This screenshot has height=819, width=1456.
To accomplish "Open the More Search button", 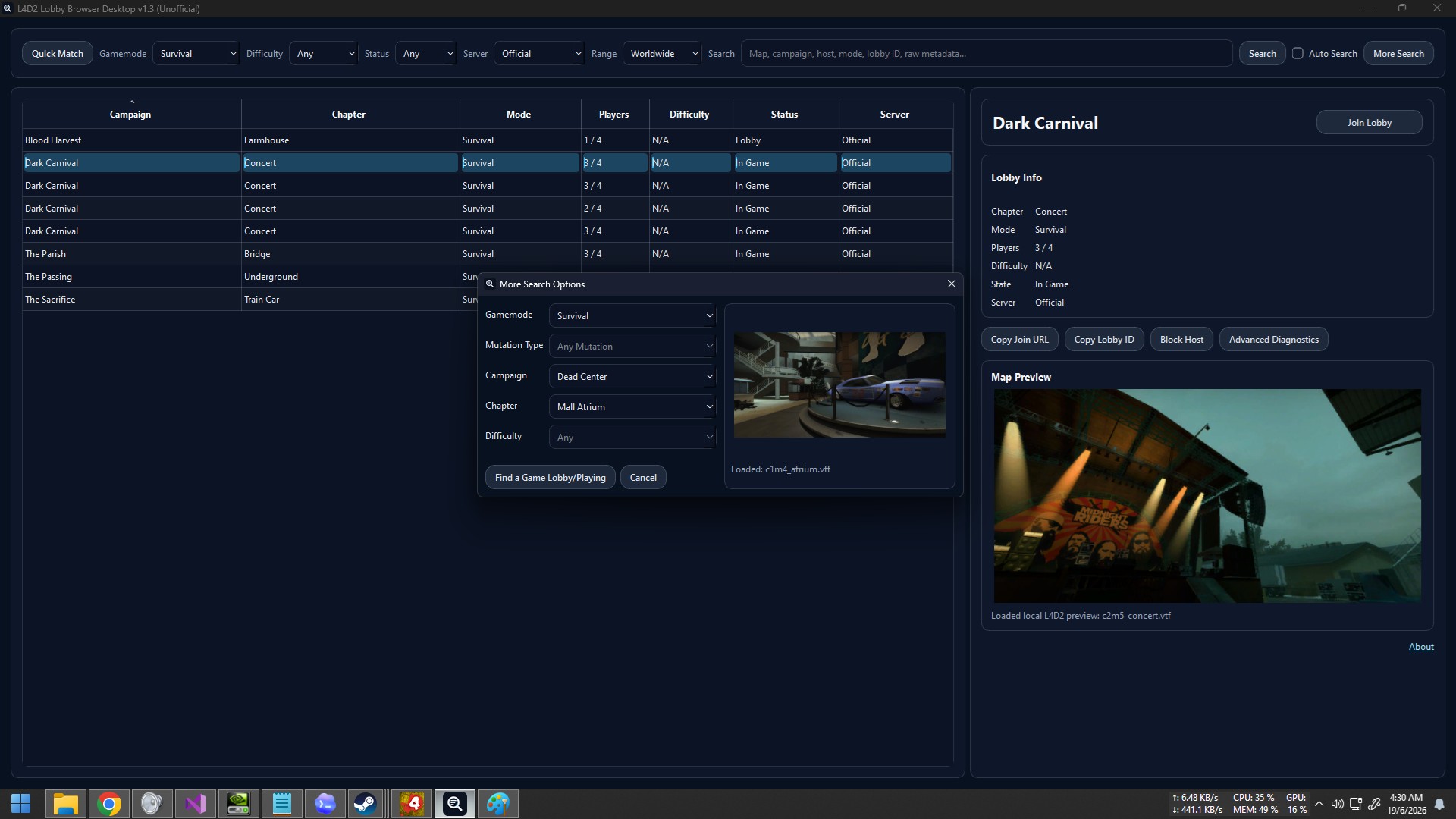I will pyautogui.click(x=1398, y=53).
